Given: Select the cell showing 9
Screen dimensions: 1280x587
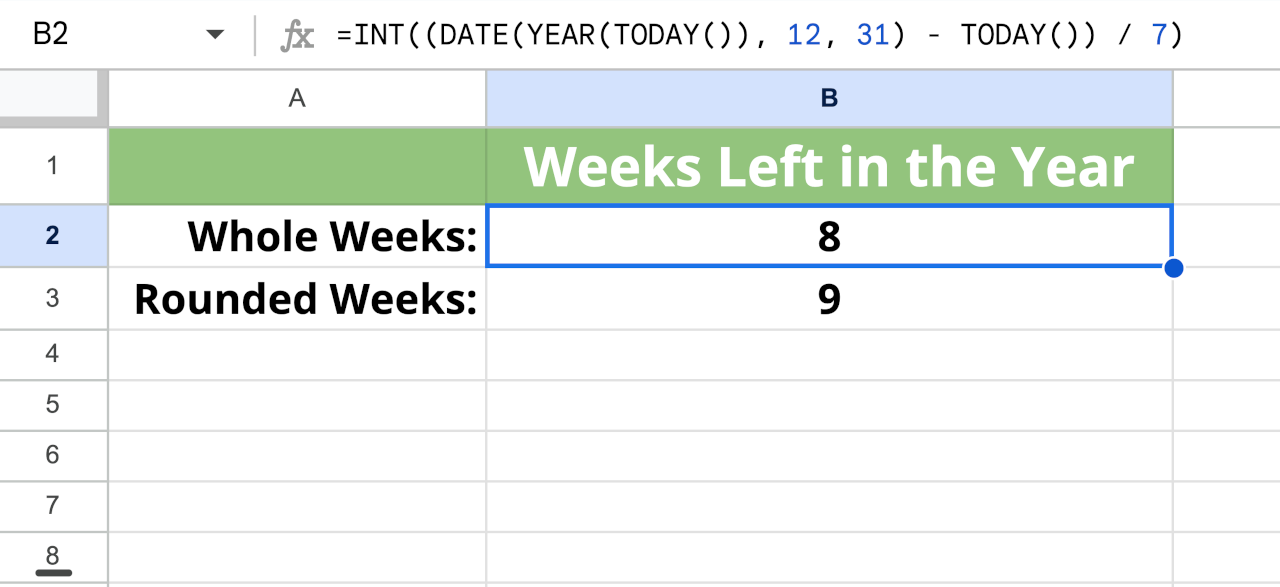Looking at the screenshot, I should (x=828, y=298).
